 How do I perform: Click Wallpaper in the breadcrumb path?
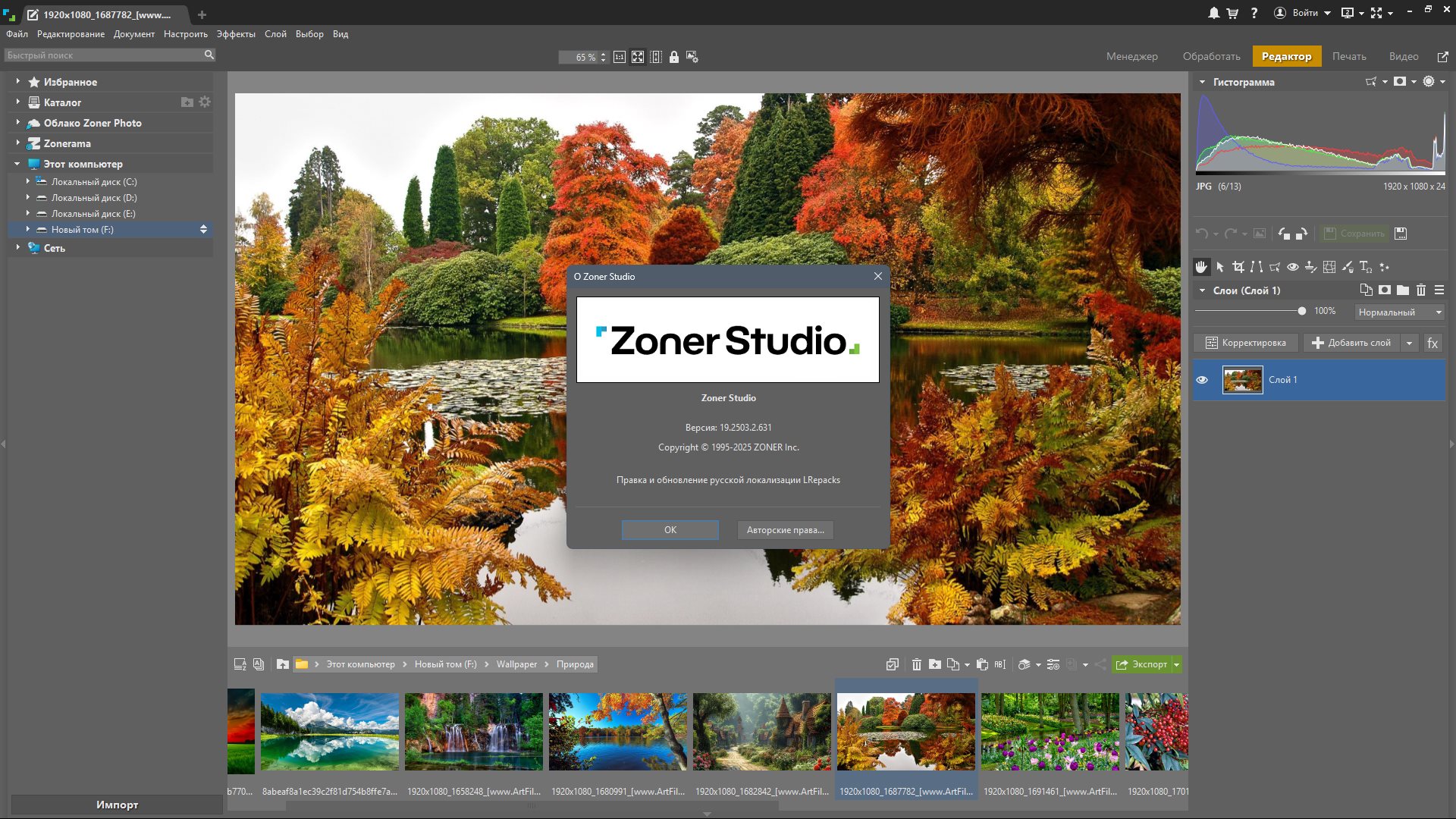516,664
